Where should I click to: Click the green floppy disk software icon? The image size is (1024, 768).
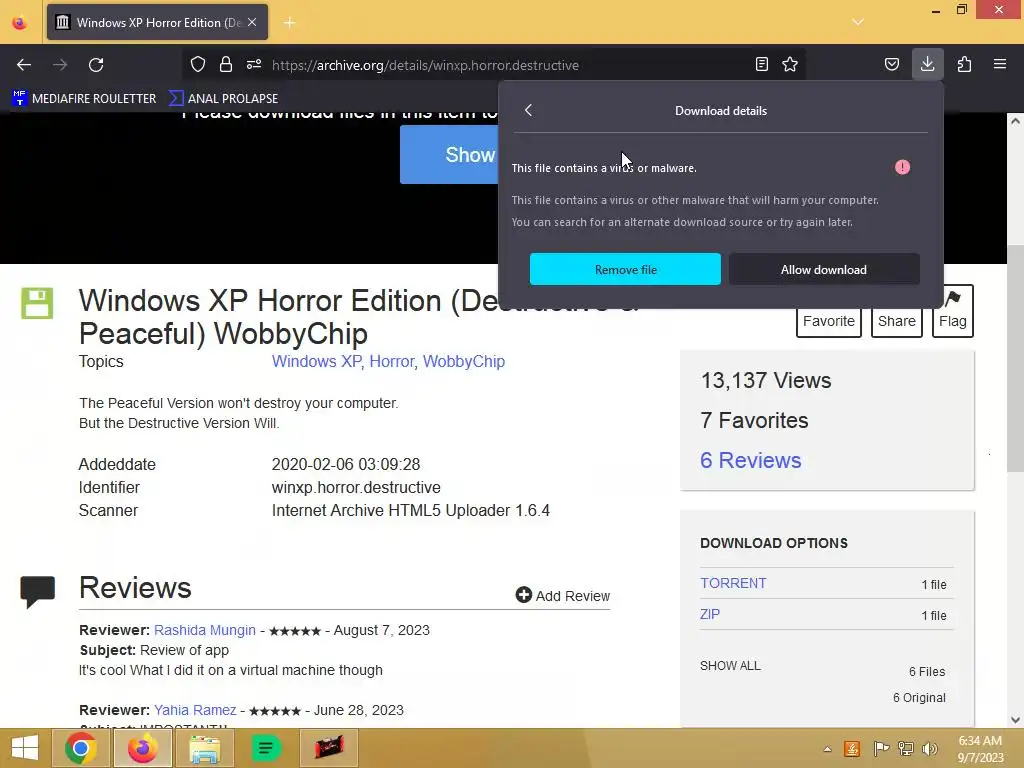(x=37, y=303)
